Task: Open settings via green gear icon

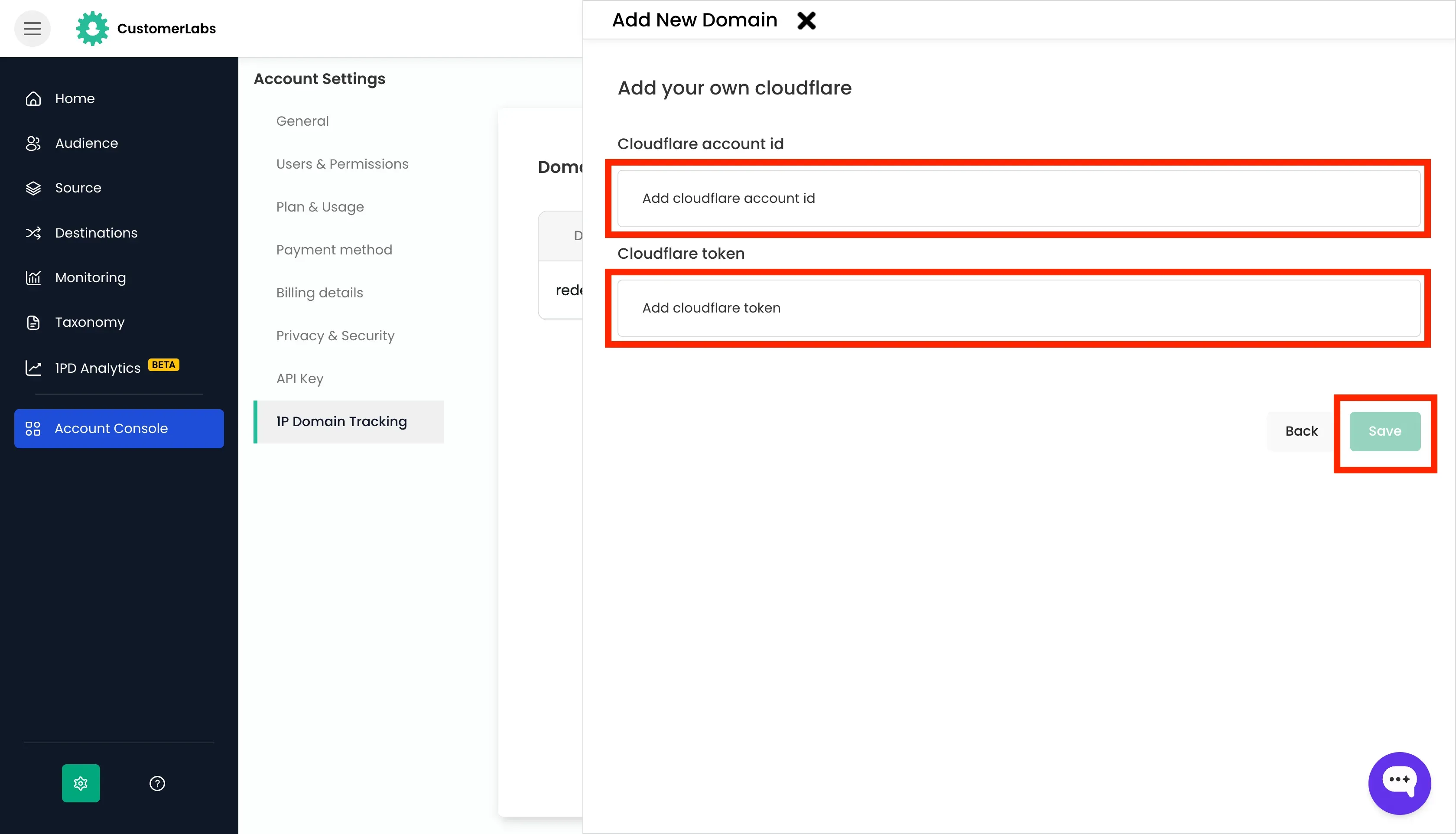Action: tap(81, 783)
